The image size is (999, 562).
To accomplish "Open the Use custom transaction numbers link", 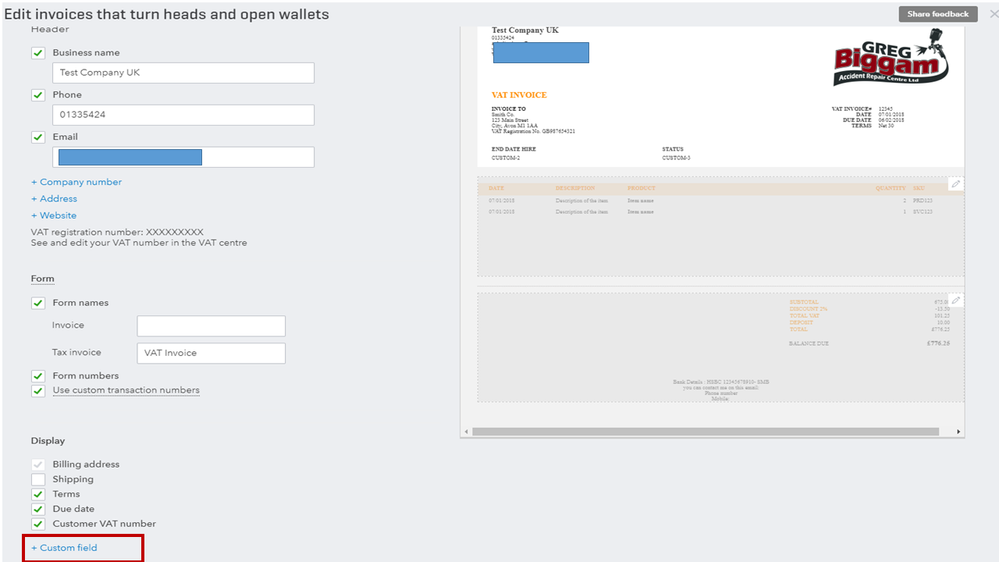I will click(126, 390).
